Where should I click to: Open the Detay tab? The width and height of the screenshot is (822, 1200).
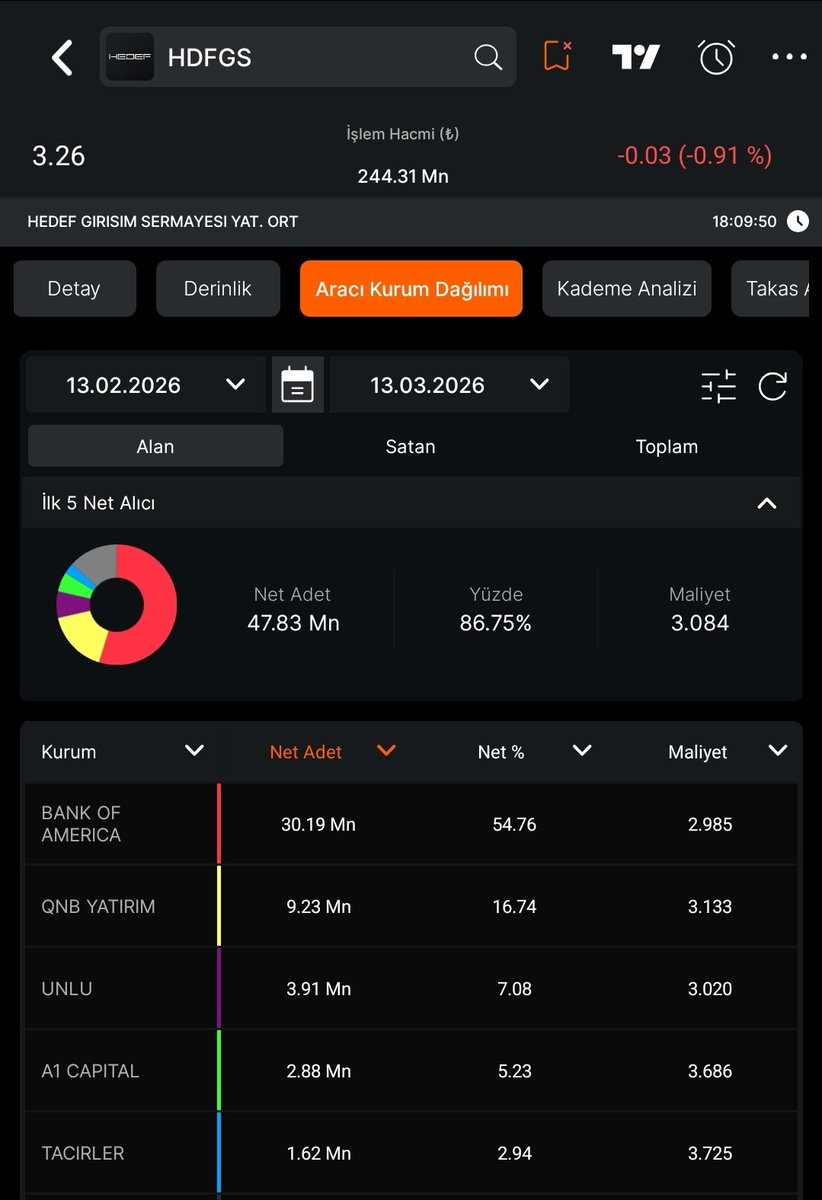tap(75, 289)
